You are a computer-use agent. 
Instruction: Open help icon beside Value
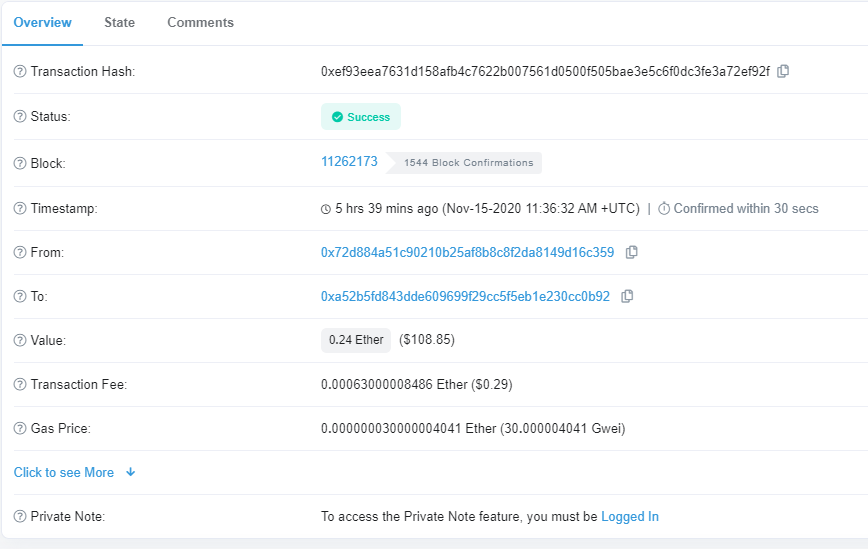coord(20,340)
